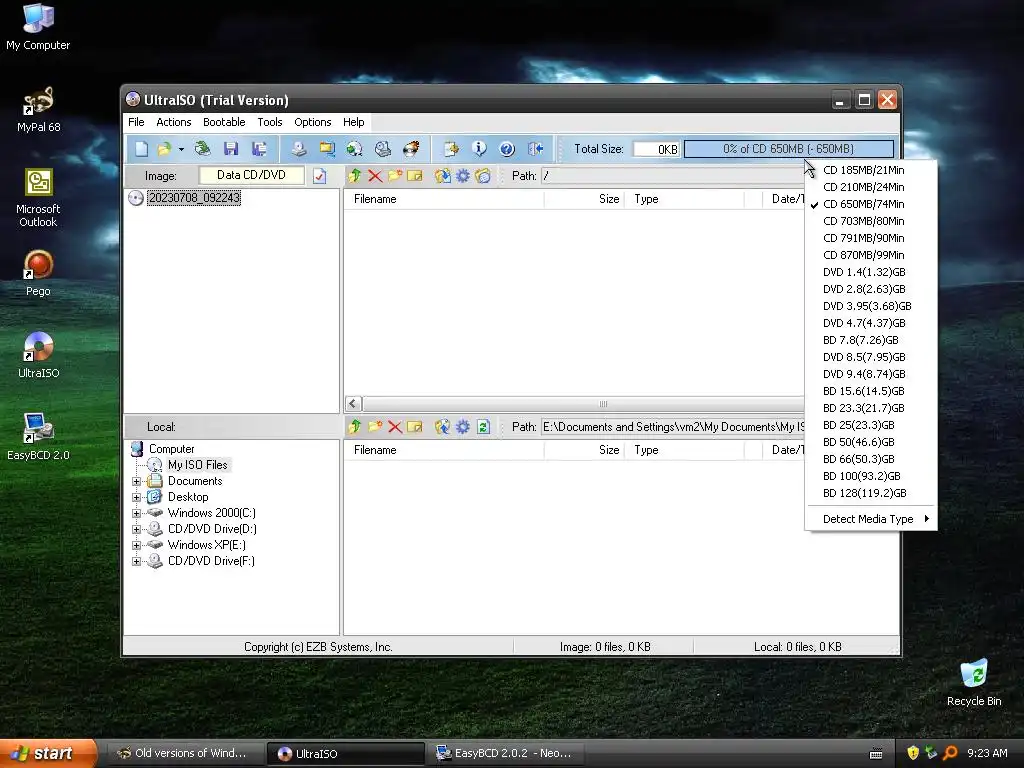Screen dimensions: 1024x768
Task: Click the Mount to Virtual Drive icon
Action: (x=383, y=149)
